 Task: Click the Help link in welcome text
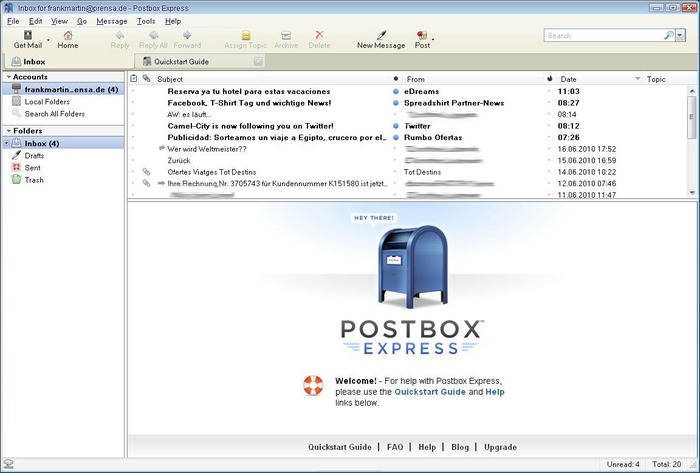tap(495, 392)
